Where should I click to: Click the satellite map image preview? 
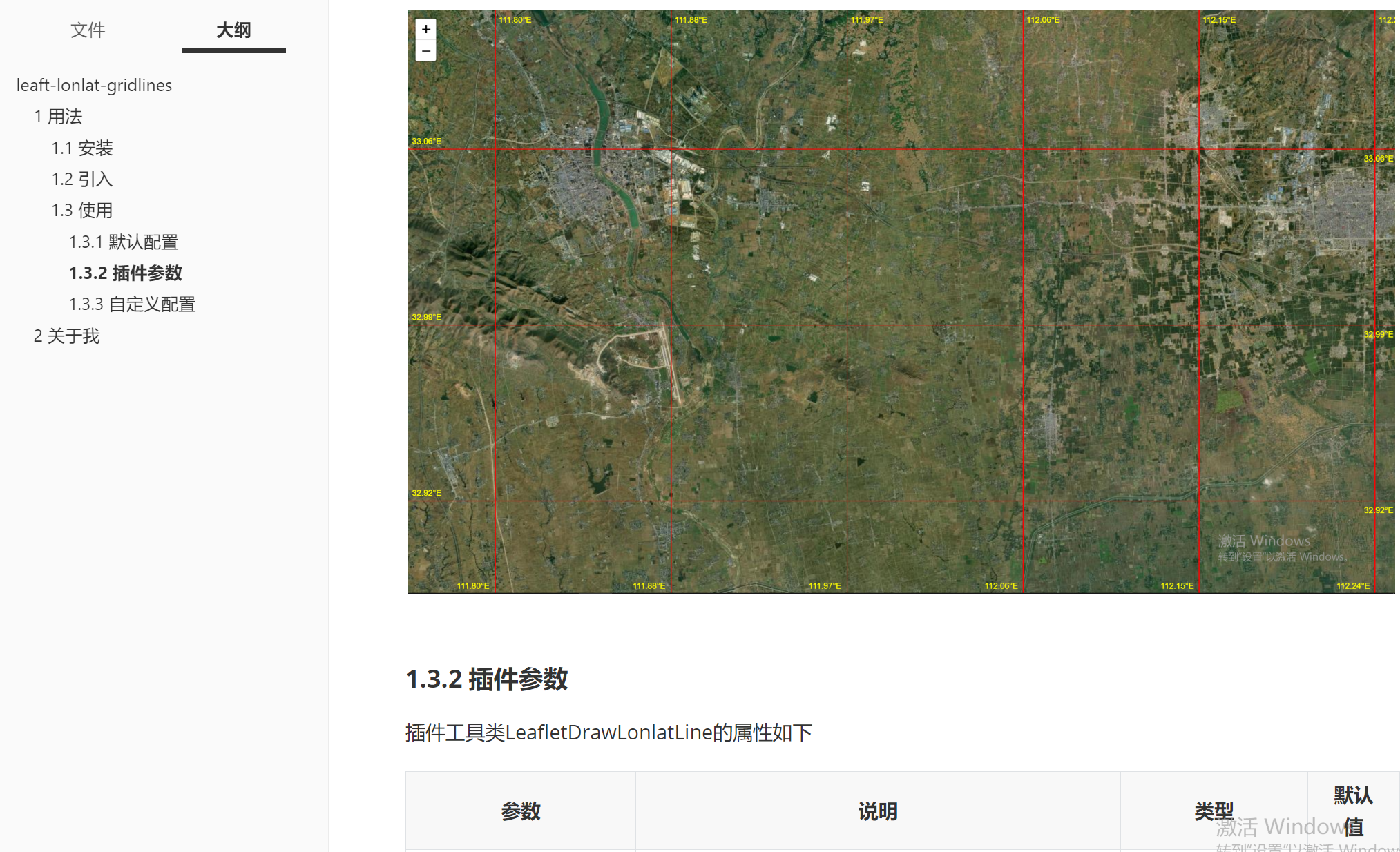(x=901, y=302)
